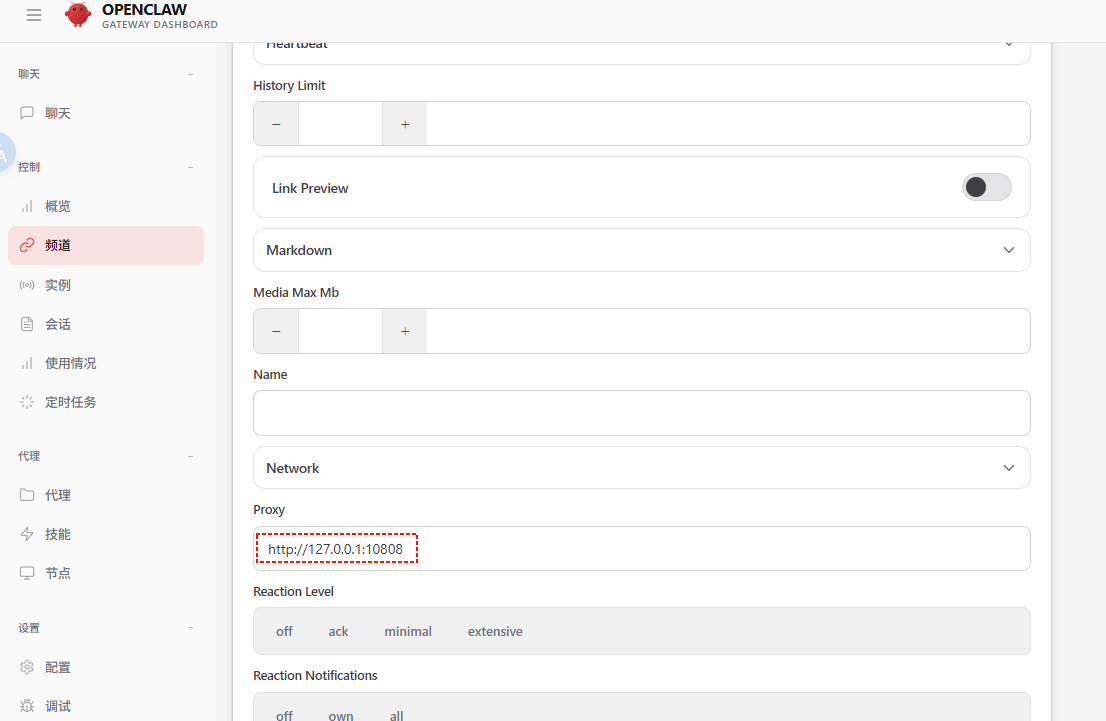This screenshot has width=1106, height=721.
Task: Open 概览 overview page
Action: point(58,206)
